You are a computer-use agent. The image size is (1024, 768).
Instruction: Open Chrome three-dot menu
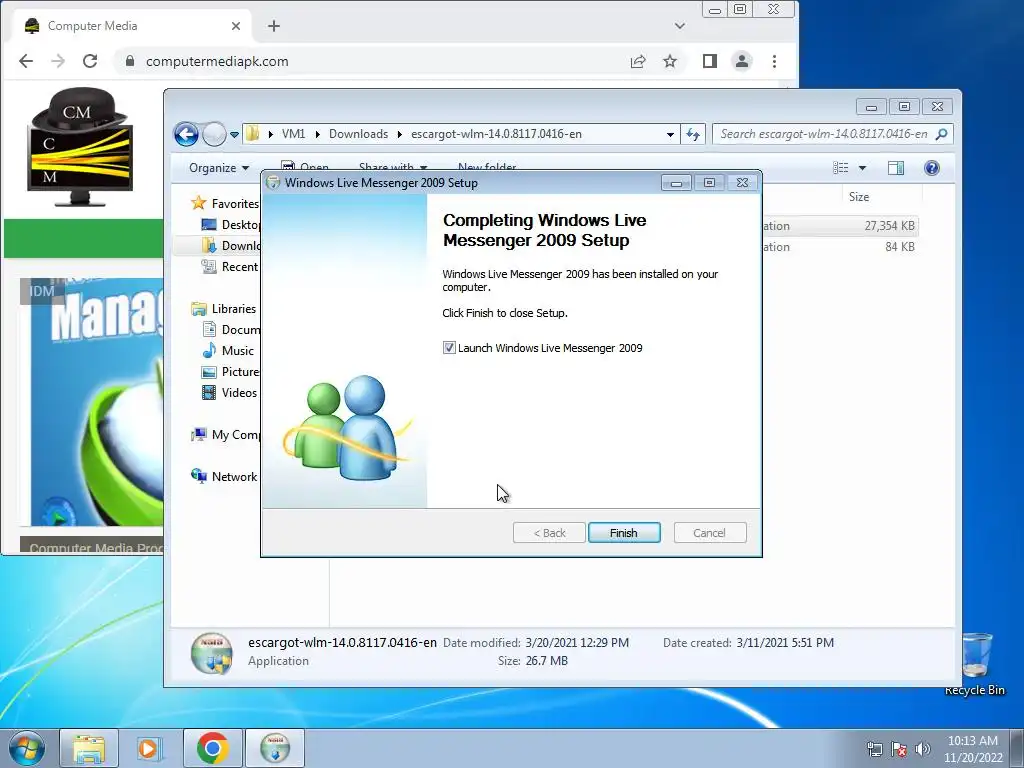coord(775,61)
